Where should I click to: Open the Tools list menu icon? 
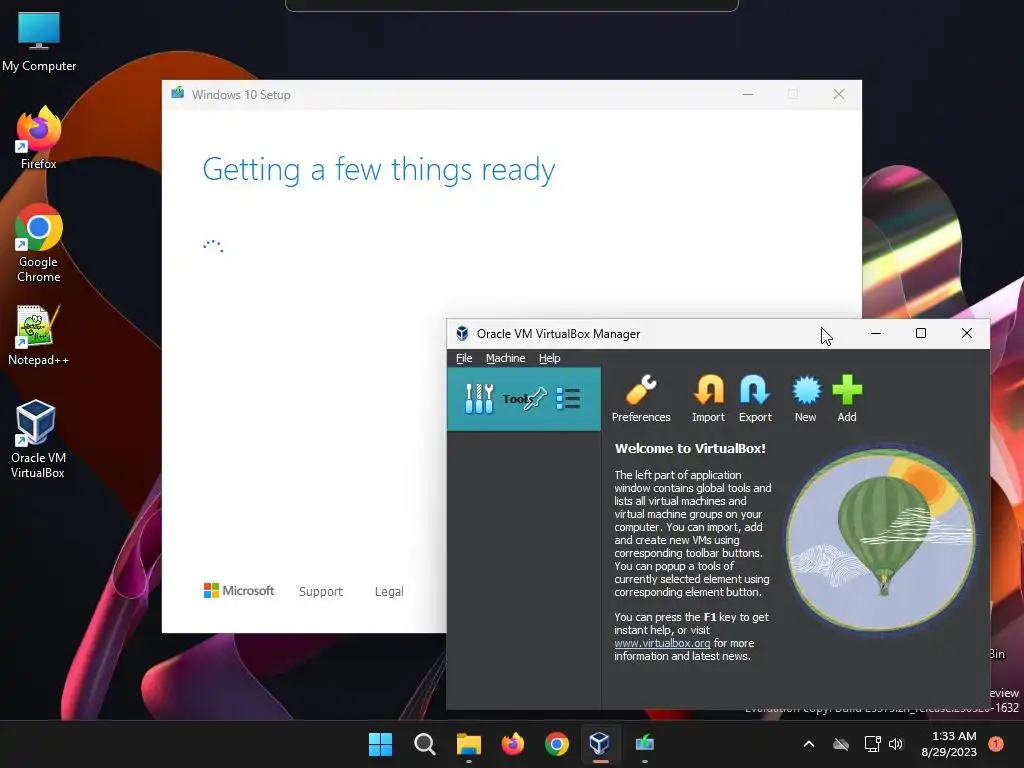click(568, 398)
